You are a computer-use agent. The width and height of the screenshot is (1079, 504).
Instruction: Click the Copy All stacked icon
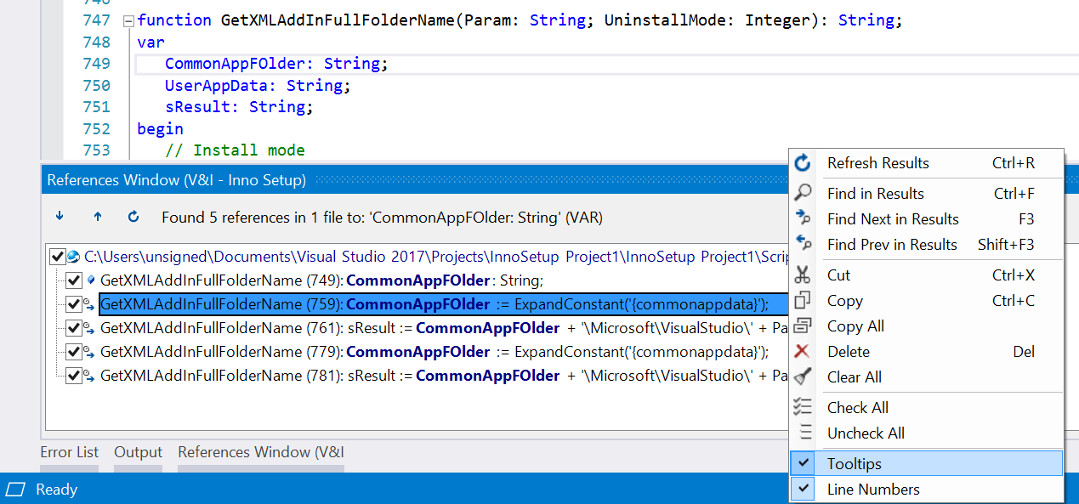802,326
